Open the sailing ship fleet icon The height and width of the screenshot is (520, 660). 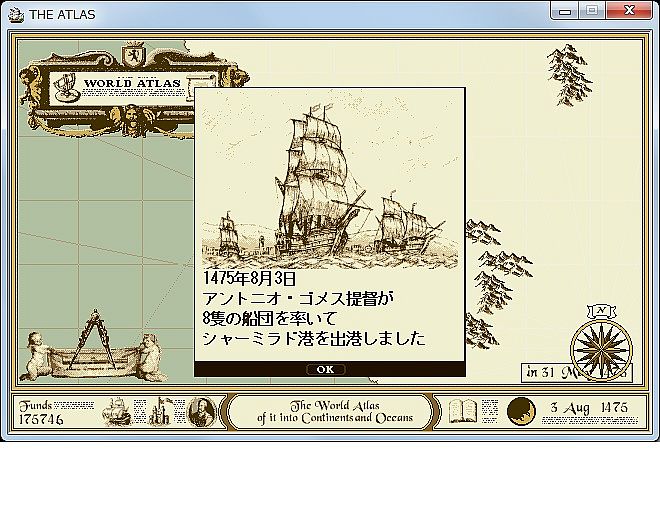click(117, 411)
